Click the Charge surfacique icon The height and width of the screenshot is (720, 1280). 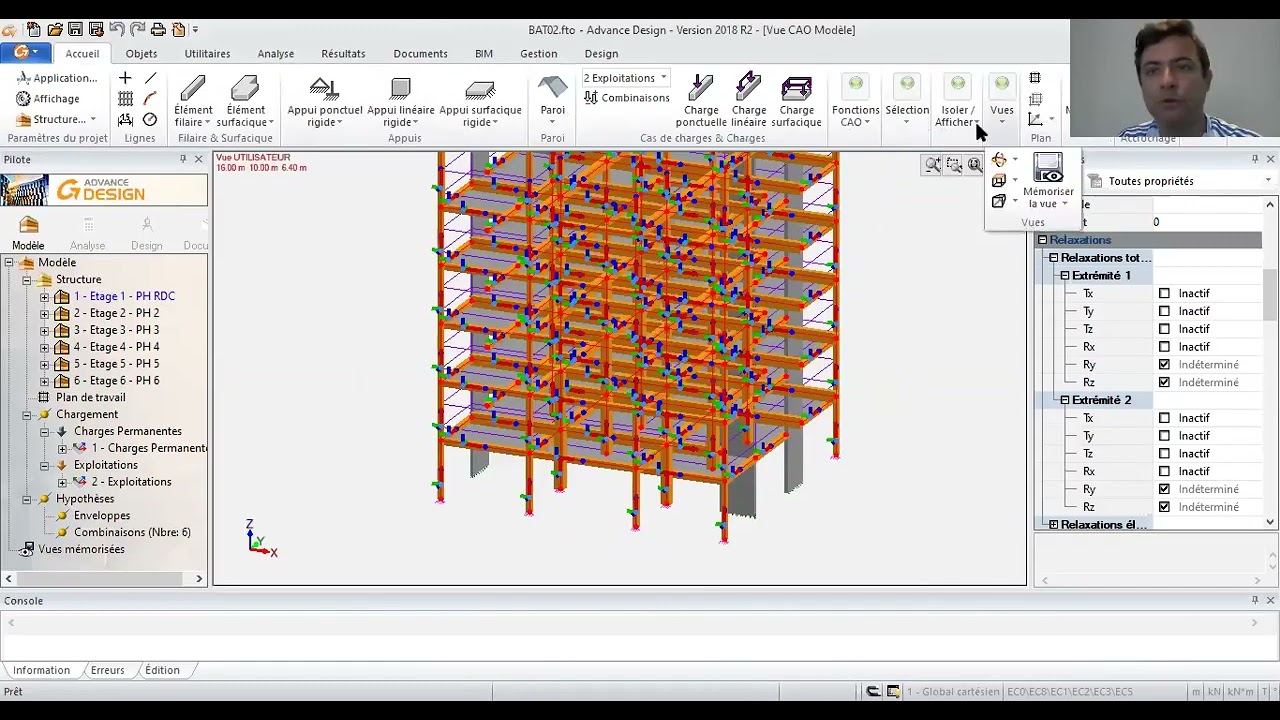point(796,87)
